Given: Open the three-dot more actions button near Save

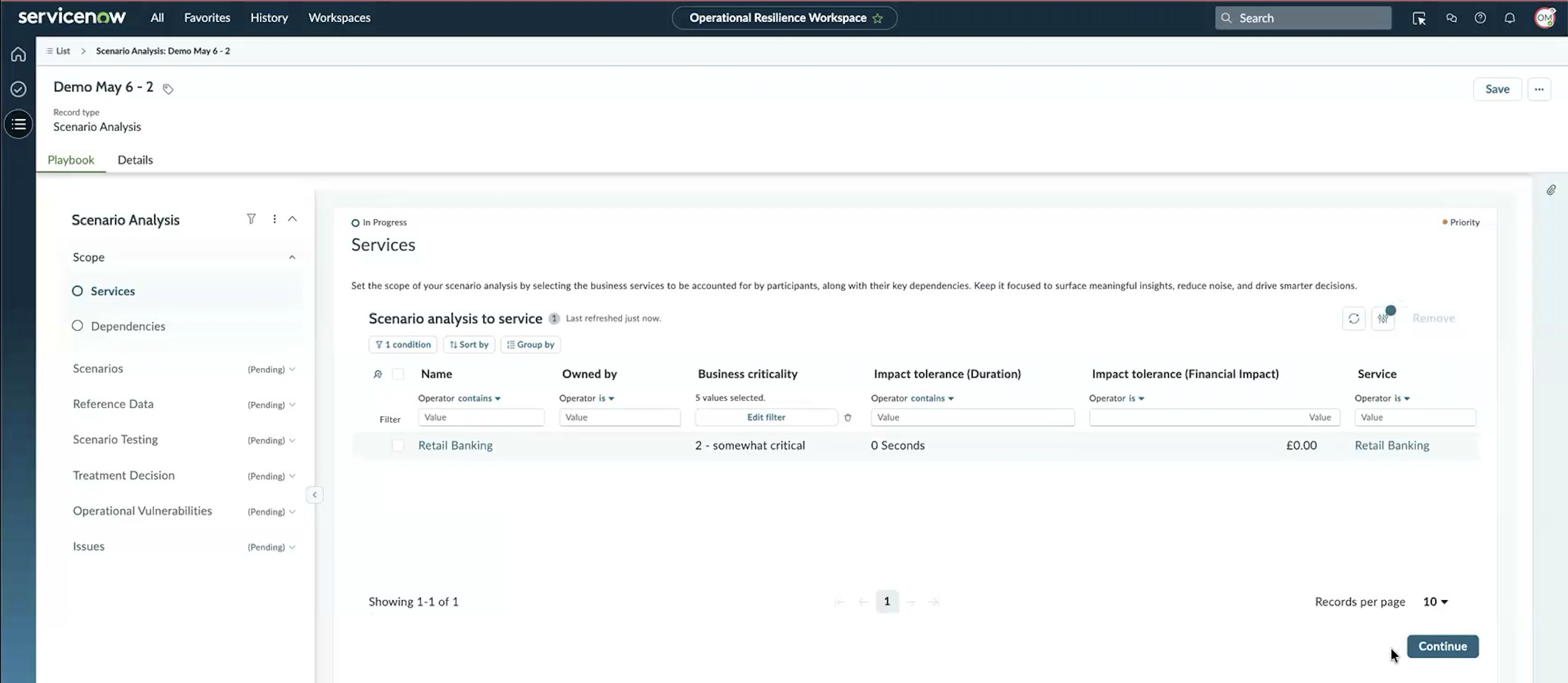Looking at the screenshot, I should tap(1539, 89).
